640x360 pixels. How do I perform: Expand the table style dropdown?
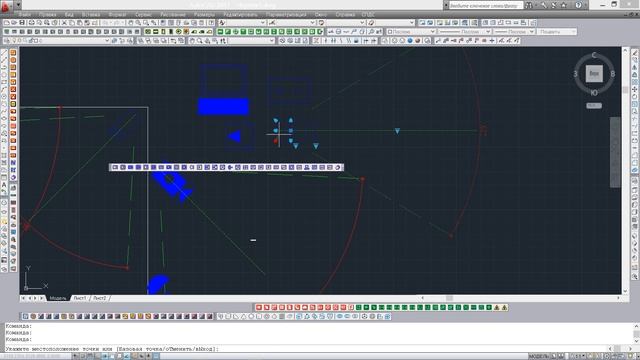pos(362,22)
